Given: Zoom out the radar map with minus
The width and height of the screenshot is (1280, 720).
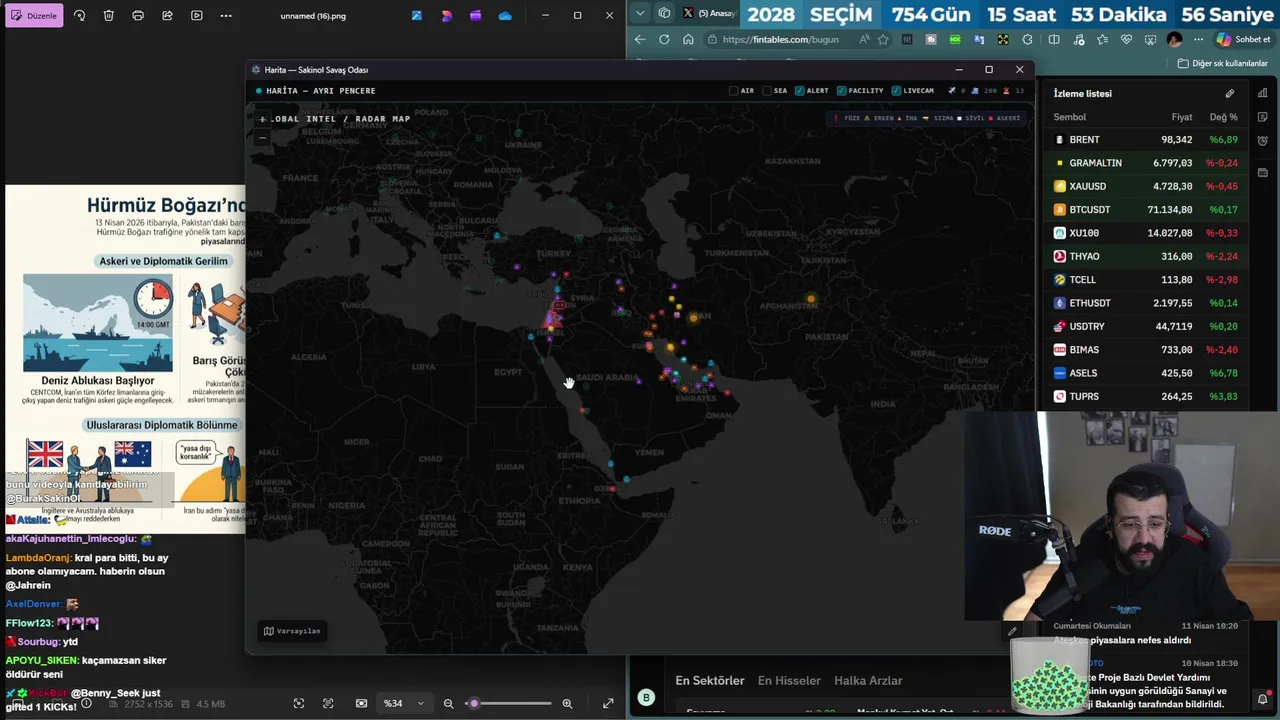Looking at the screenshot, I should pyautogui.click(x=262, y=137).
